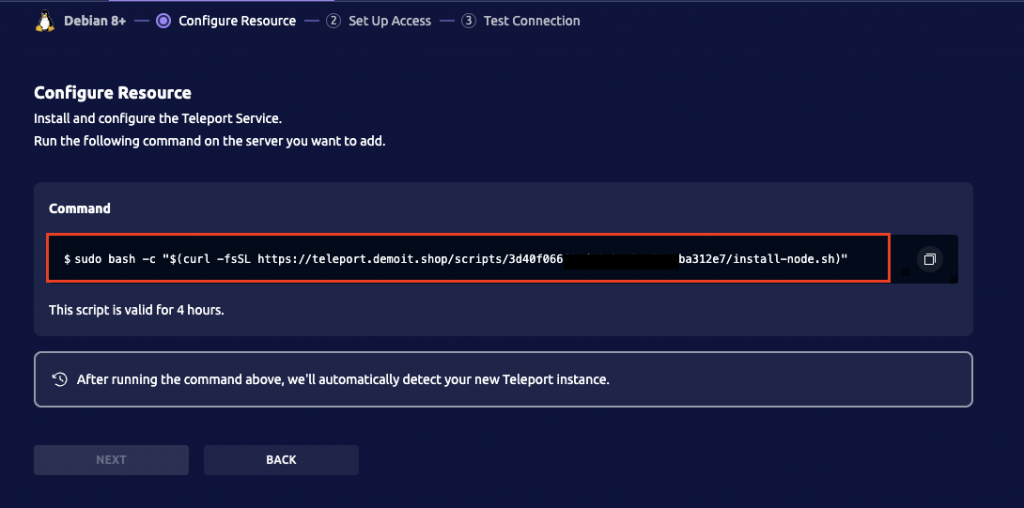Click the Debian 8+ label in the stepper
1024x508 pixels.
95,21
